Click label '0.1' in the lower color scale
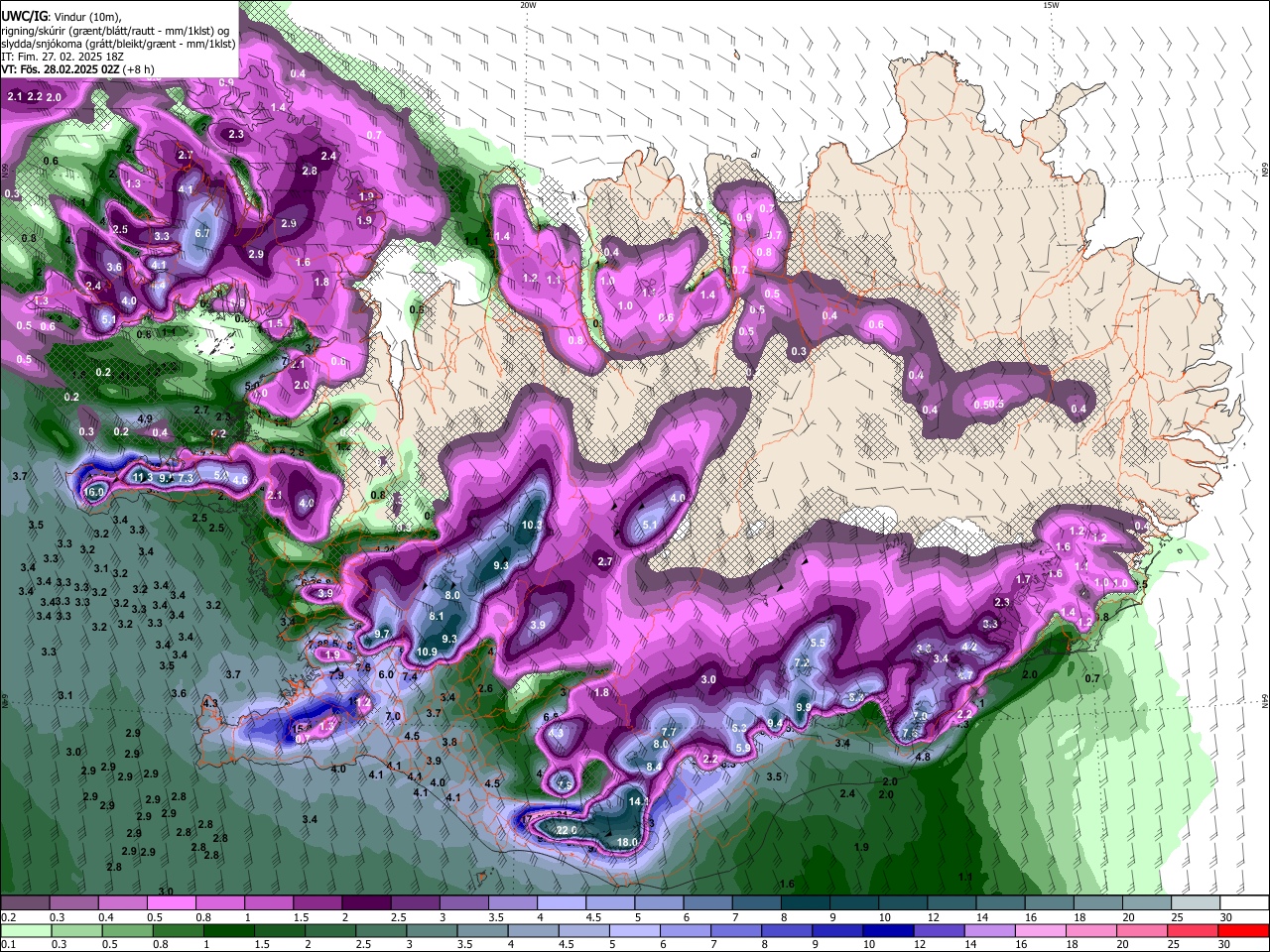This screenshot has height=952, width=1270. (8, 945)
